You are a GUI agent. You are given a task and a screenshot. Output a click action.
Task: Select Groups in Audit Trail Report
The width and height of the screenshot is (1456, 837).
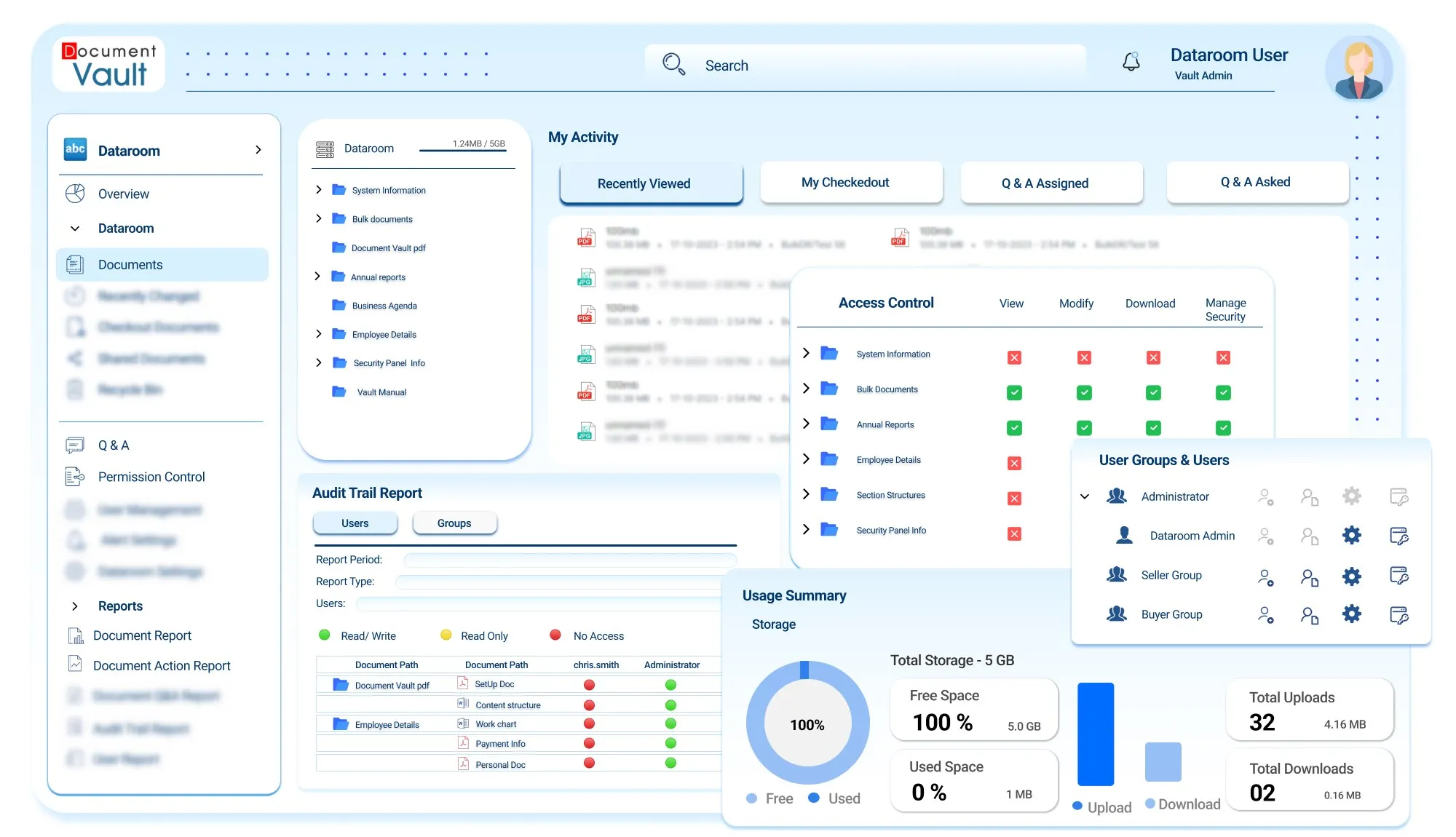click(454, 523)
